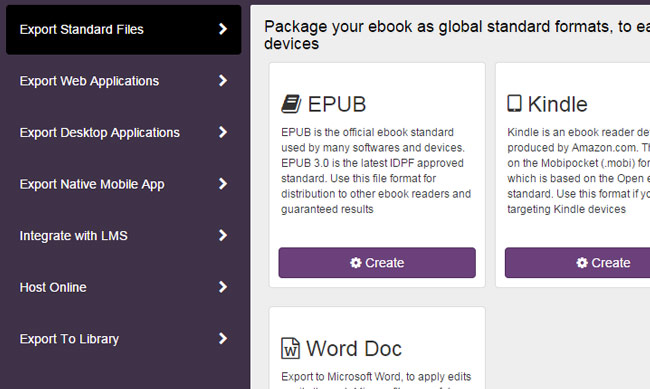Click the Word Doc file icon
650x389 pixels.
[290, 348]
